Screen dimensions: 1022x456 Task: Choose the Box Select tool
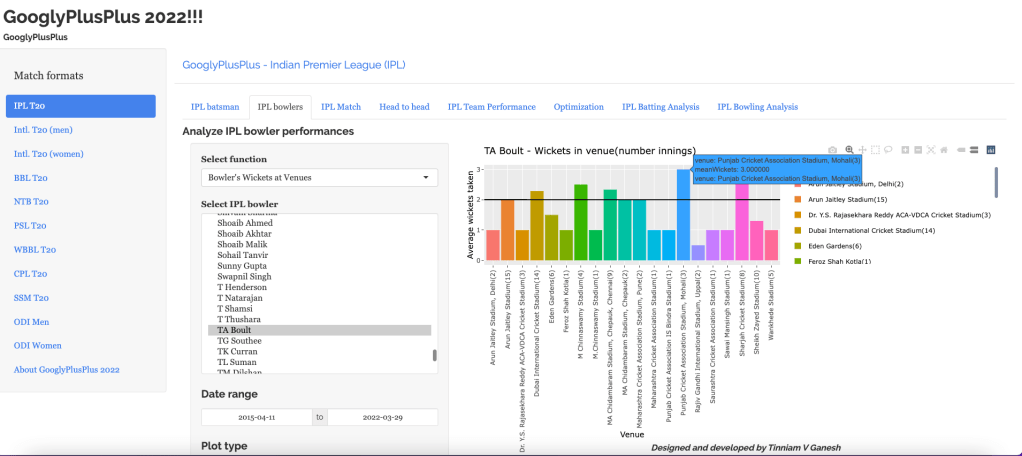[x=875, y=150]
